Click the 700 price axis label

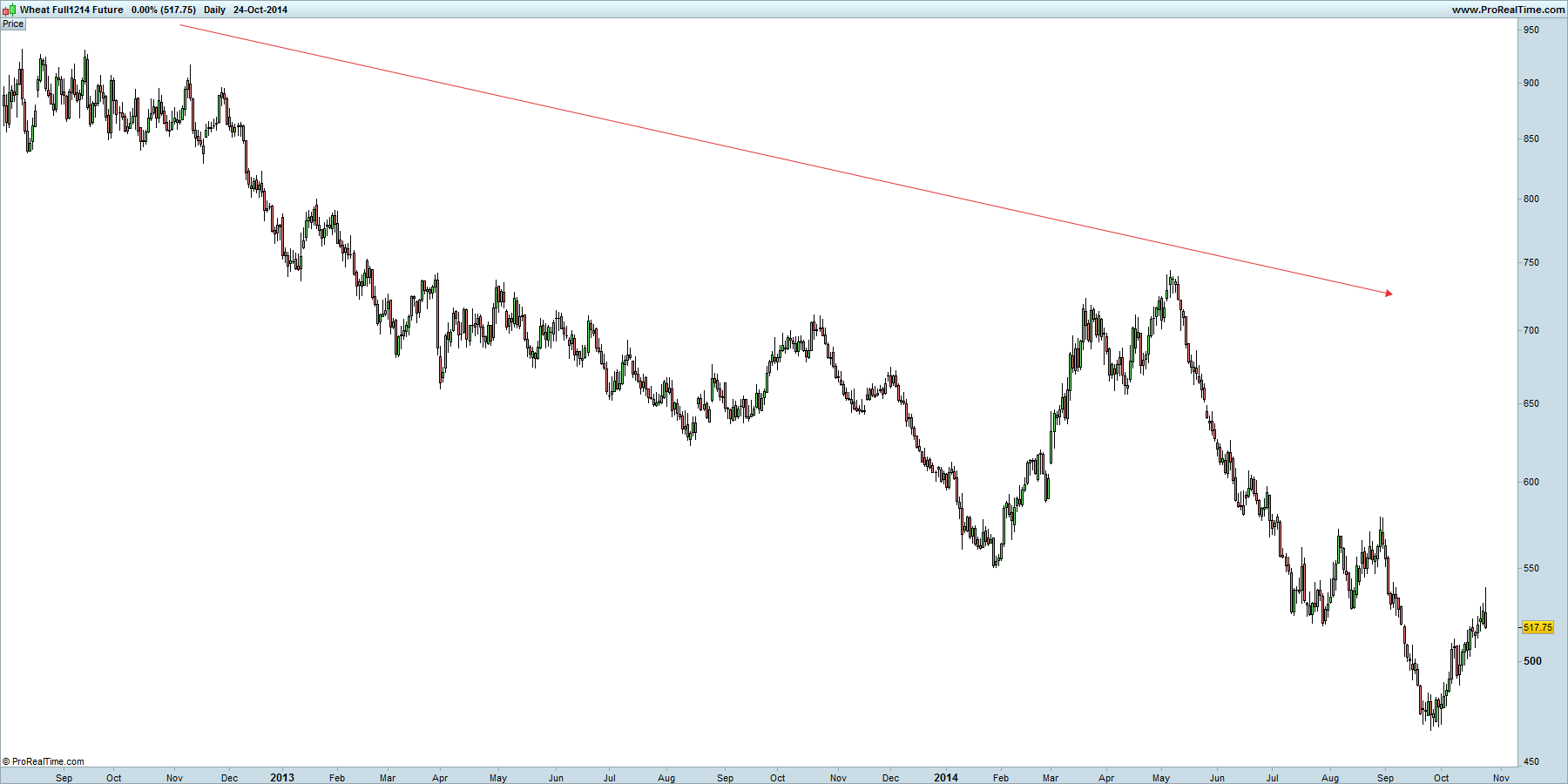coord(1531,330)
